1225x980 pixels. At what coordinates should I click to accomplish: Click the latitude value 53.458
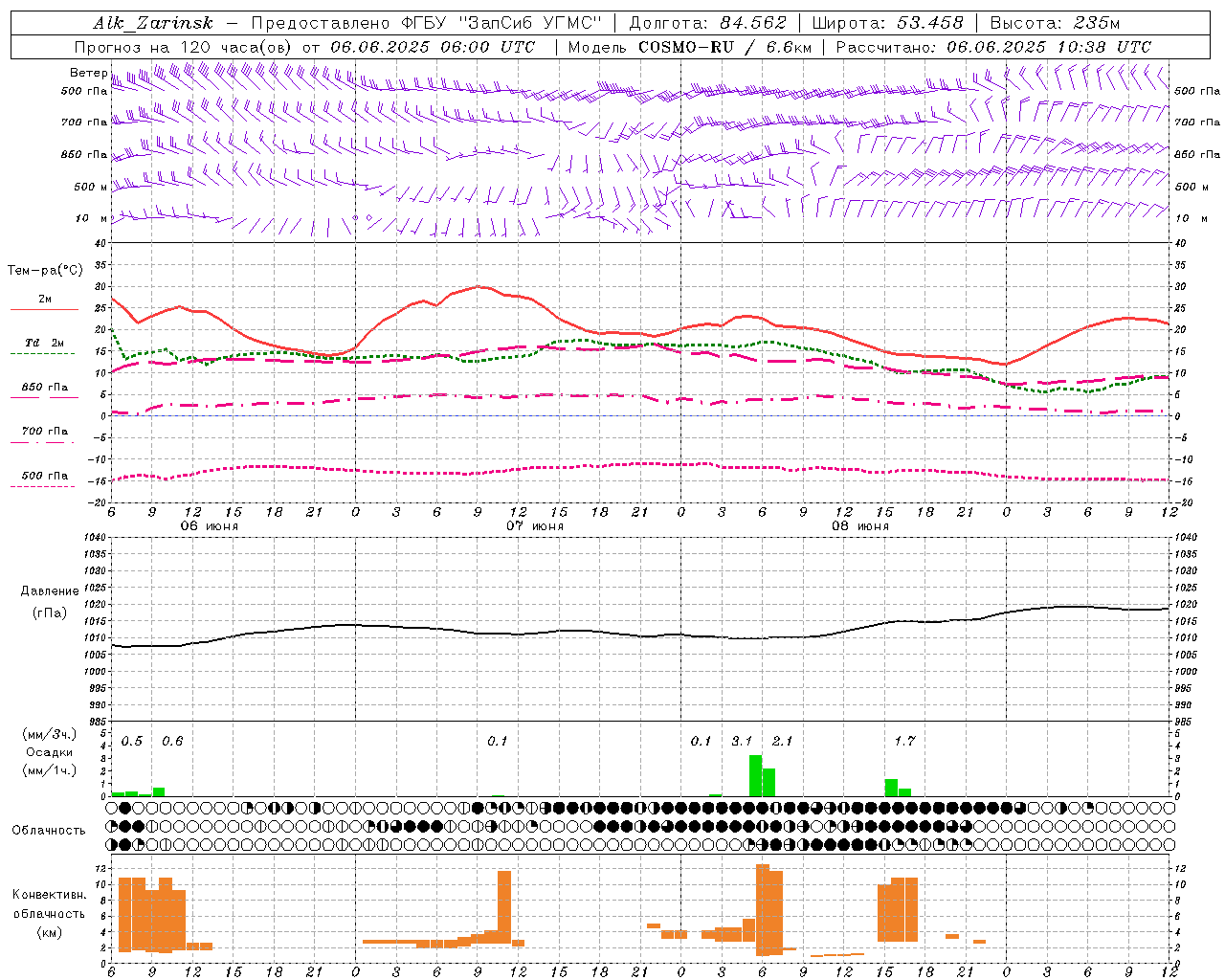[930, 23]
